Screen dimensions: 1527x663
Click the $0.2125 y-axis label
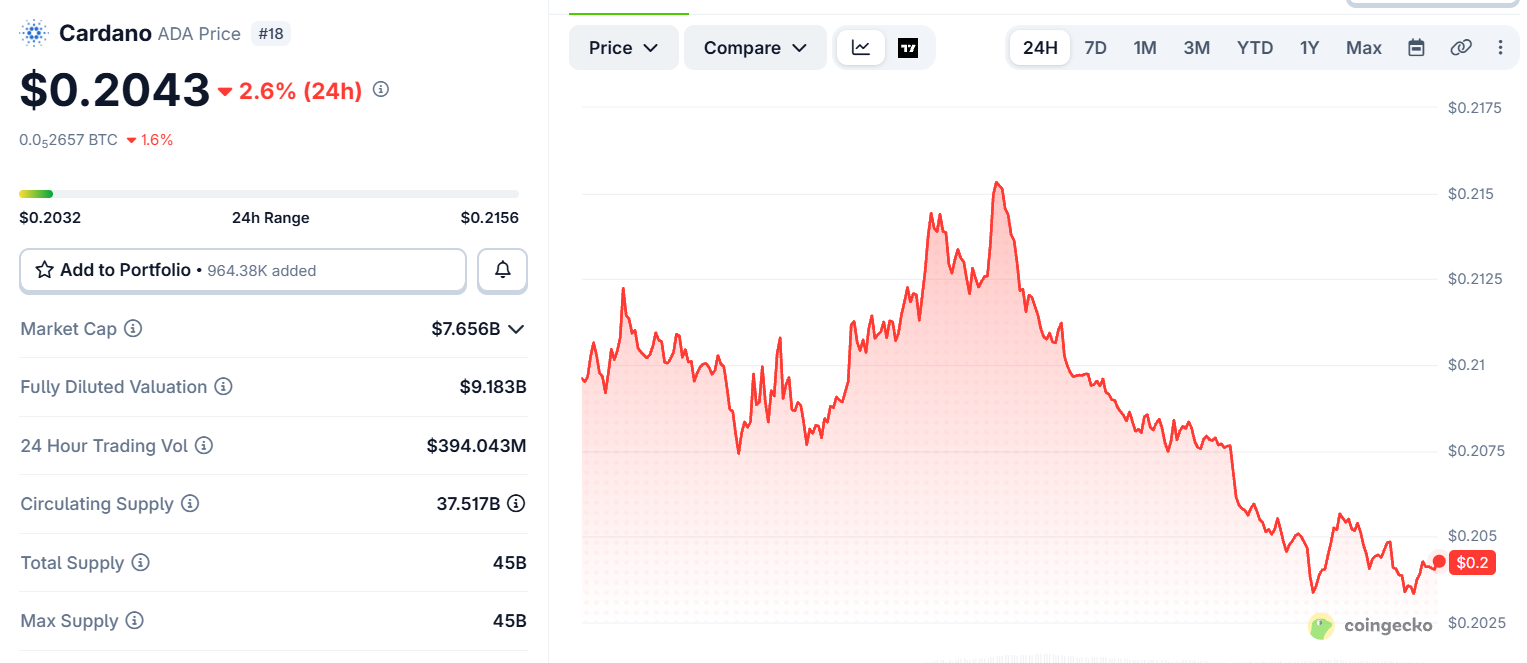(x=1475, y=278)
